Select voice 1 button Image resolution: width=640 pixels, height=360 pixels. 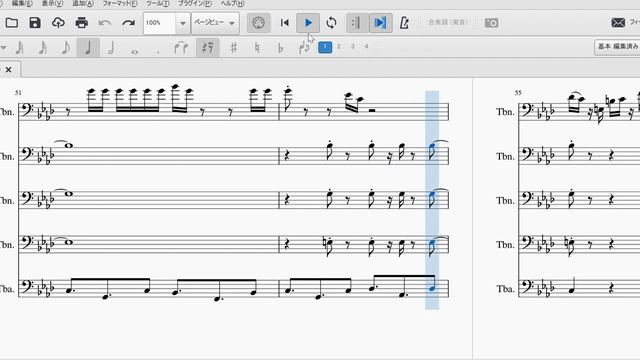tap(325, 47)
